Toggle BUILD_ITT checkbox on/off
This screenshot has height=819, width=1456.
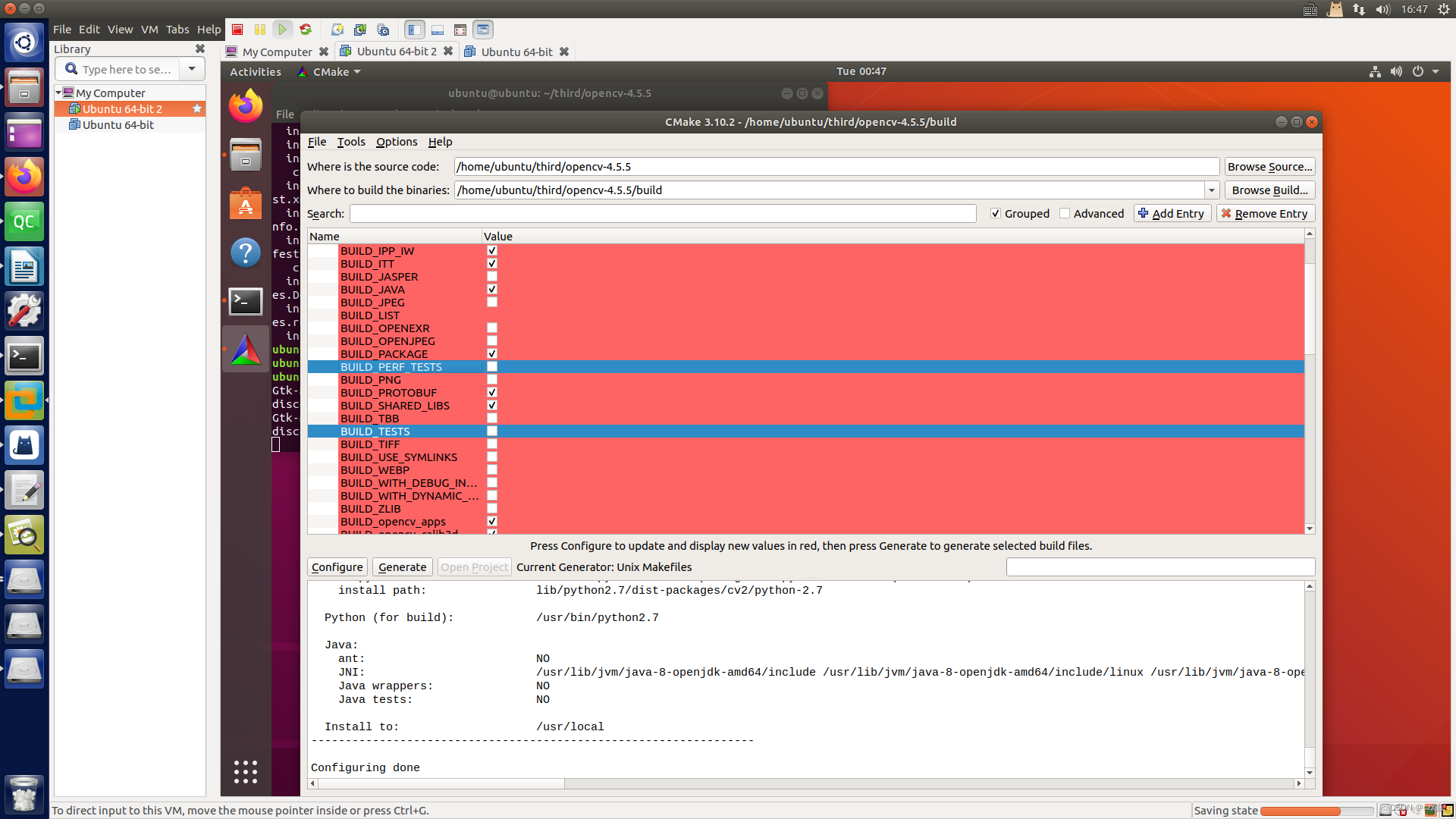491,263
